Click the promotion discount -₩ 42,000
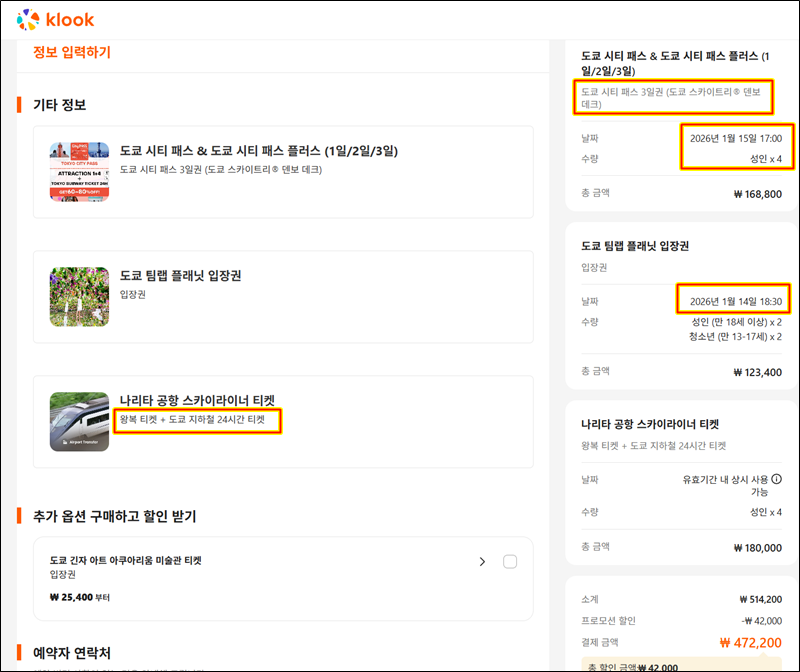800x672 pixels. (762, 620)
